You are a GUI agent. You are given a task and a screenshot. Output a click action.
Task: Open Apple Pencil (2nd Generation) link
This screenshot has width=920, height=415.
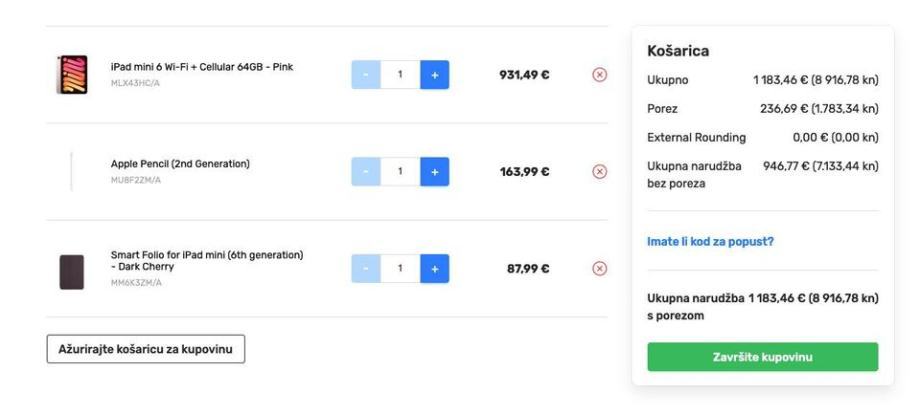pyautogui.click(x=180, y=164)
